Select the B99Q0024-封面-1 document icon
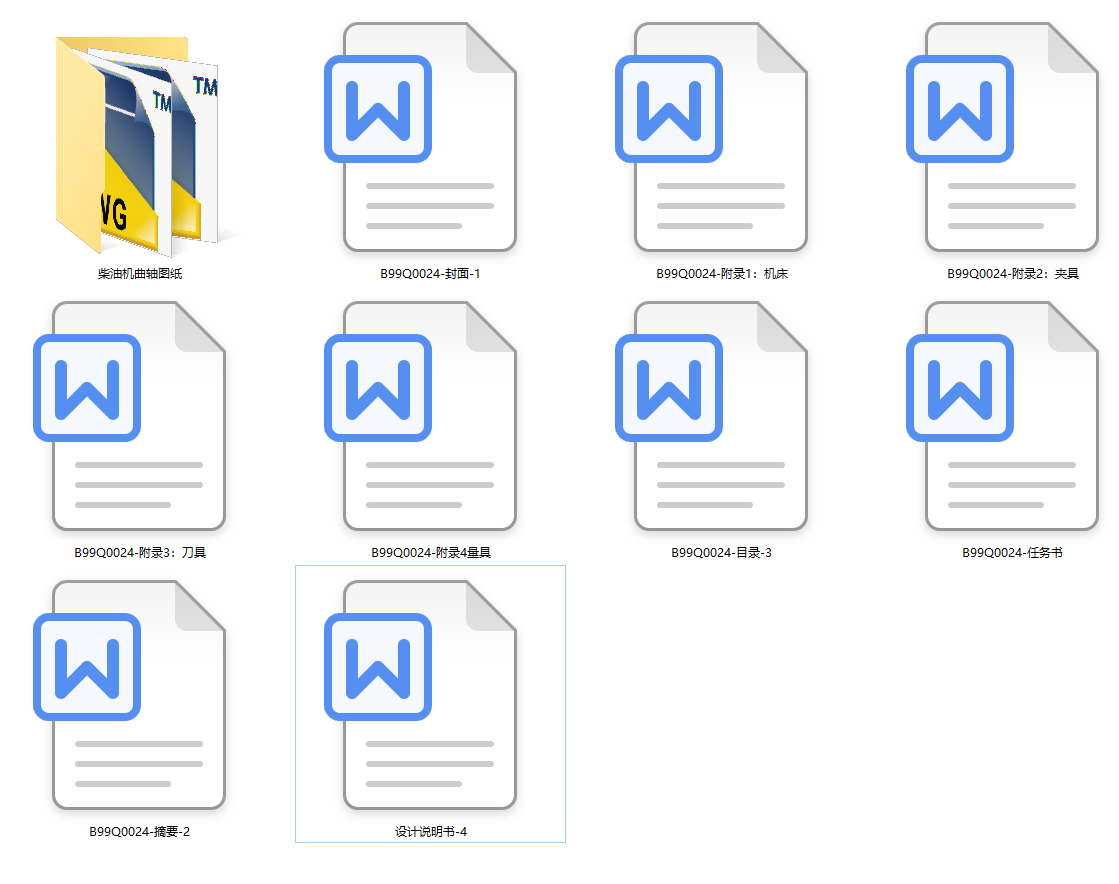 click(421, 137)
